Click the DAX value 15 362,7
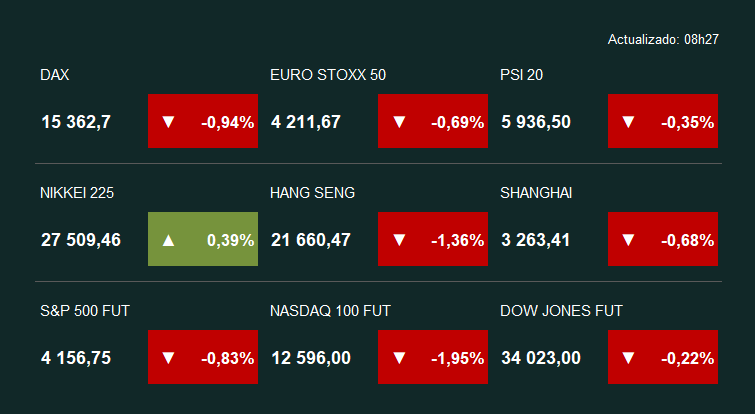 [x=76, y=122]
